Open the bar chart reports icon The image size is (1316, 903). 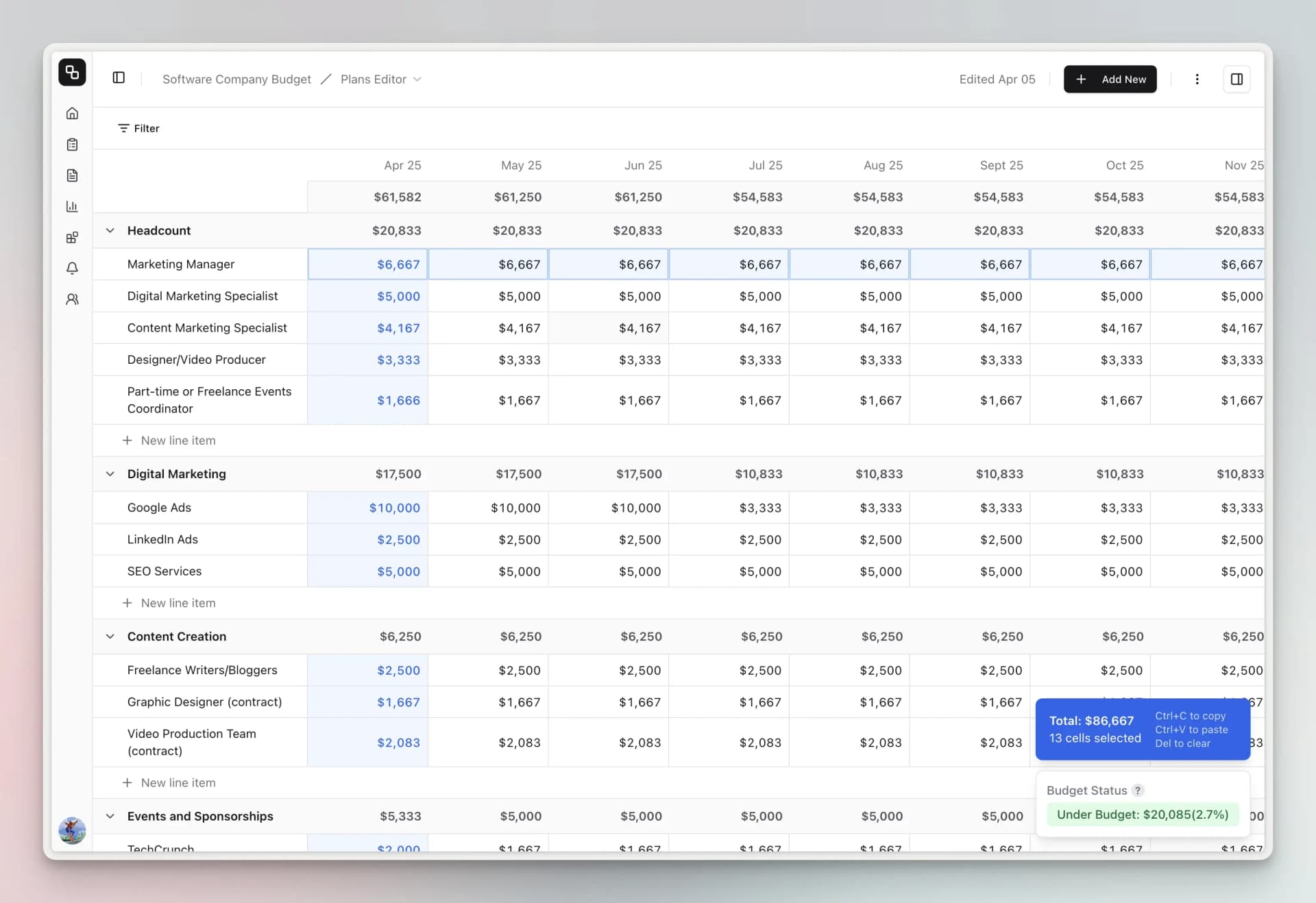72,206
